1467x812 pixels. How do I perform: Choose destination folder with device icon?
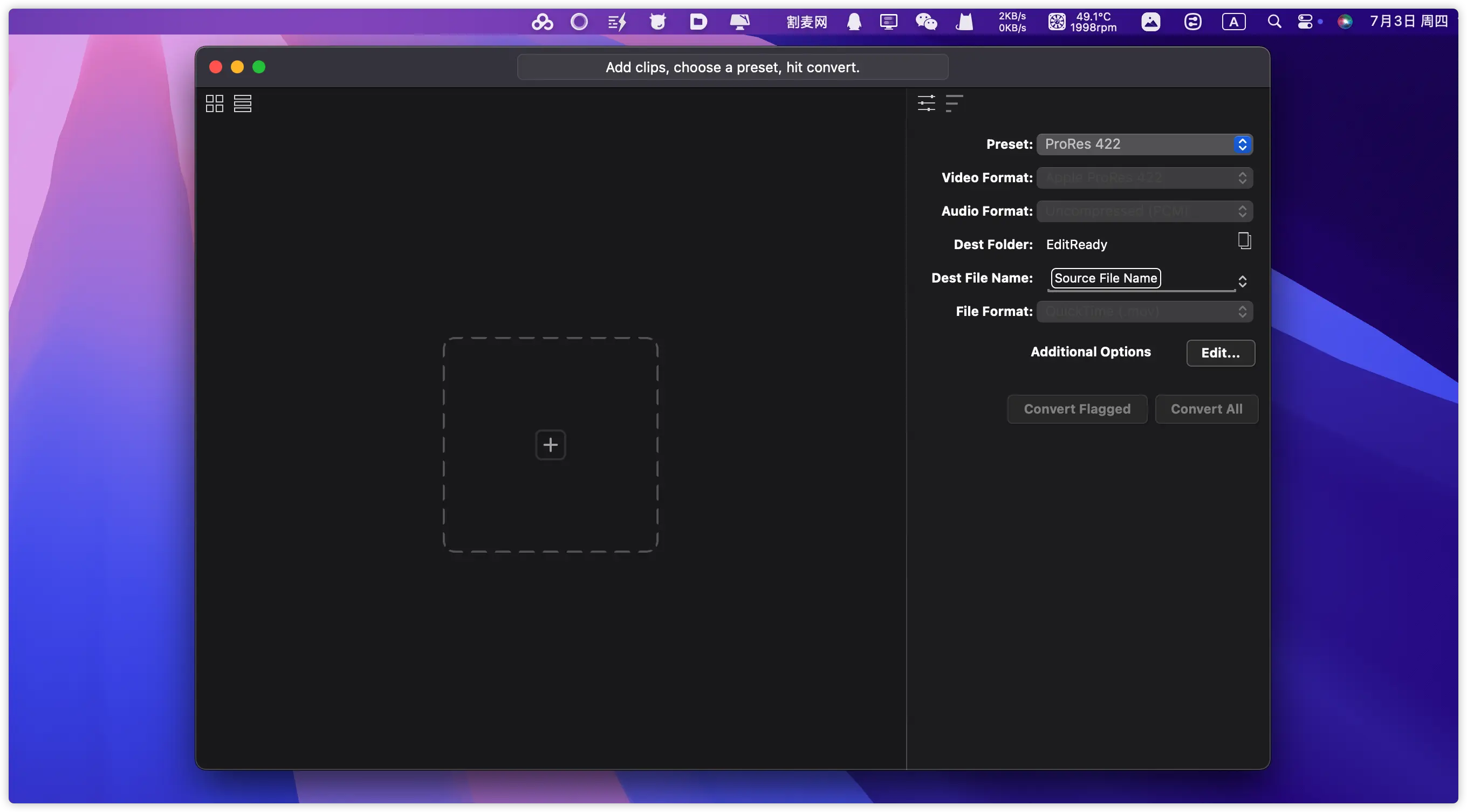click(1244, 241)
